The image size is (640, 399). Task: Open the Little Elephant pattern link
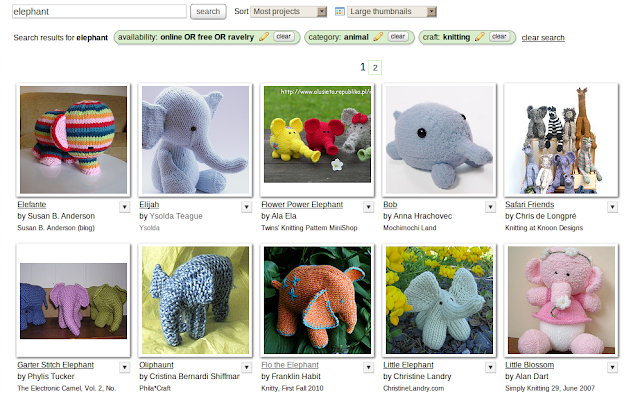point(408,365)
